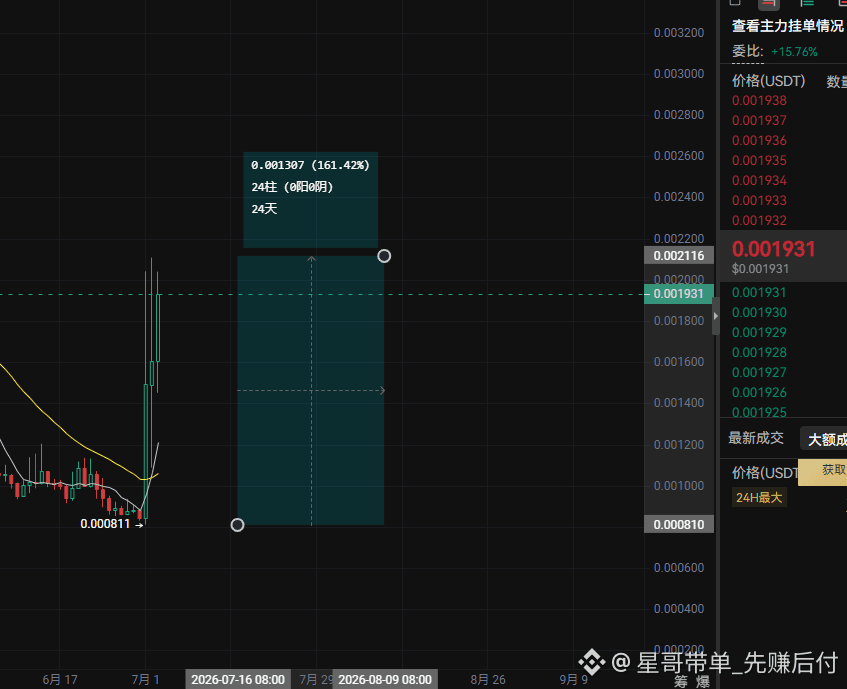Image resolution: width=847 pixels, height=689 pixels.
Task: Click the order book 价格(USDT) column header
Action: 768,81
